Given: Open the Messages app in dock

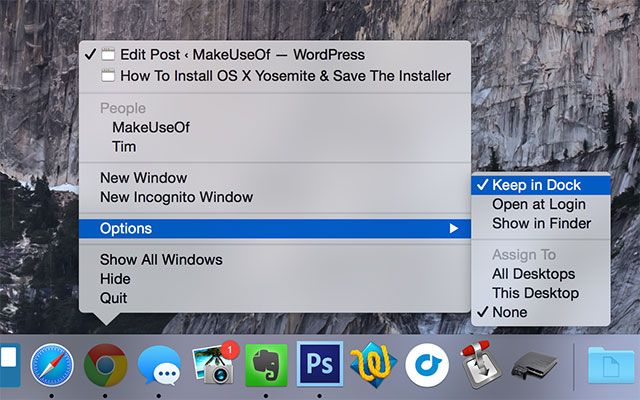Looking at the screenshot, I should [x=159, y=366].
